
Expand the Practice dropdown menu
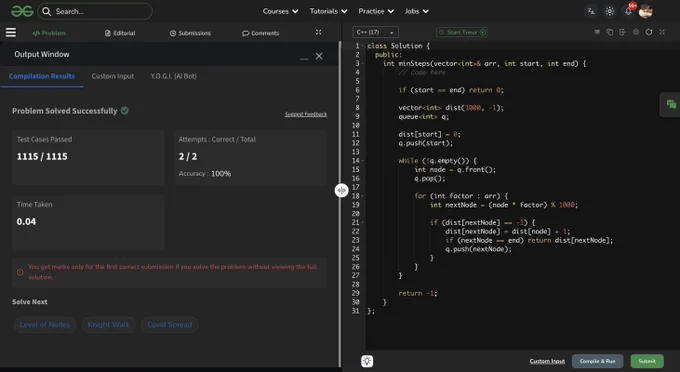click(376, 11)
